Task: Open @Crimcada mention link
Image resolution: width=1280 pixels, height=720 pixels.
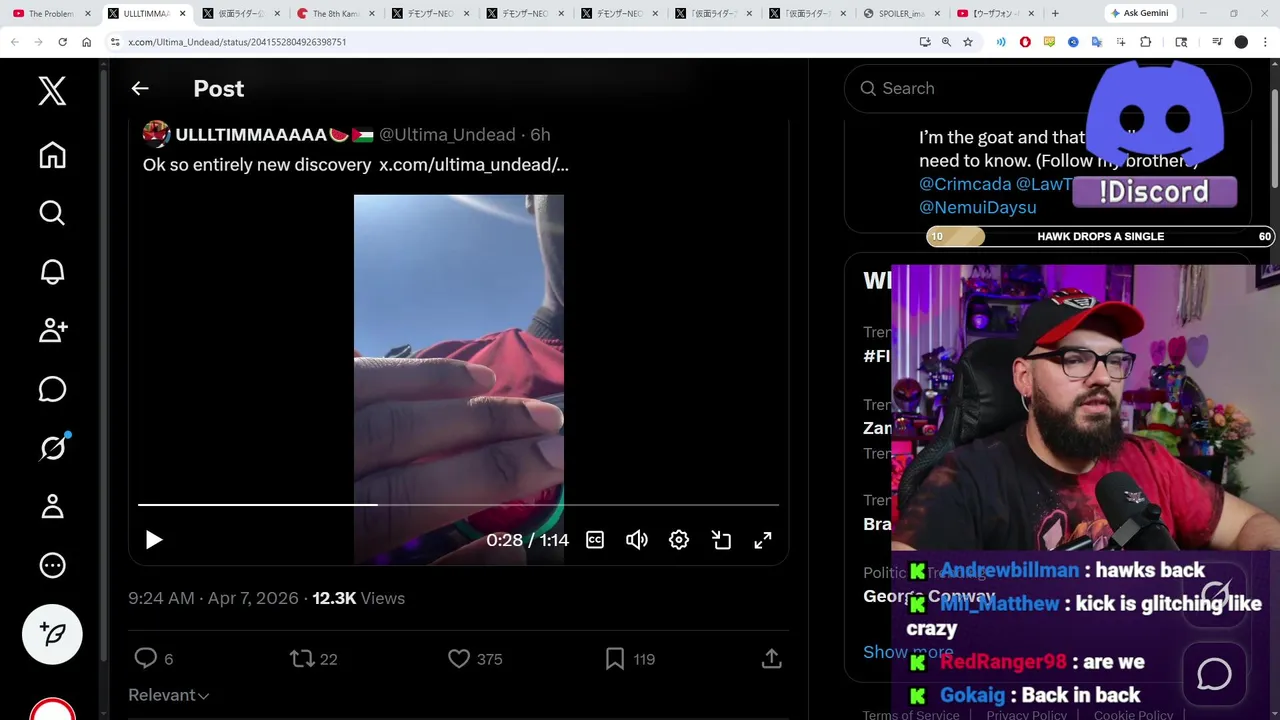Action: [965, 184]
